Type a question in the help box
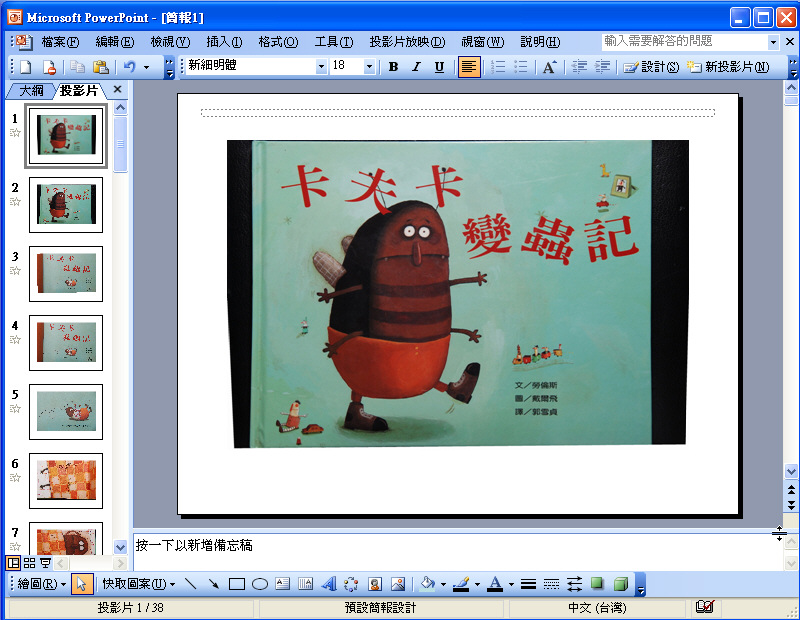Image resolution: width=800 pixels, height=620 pixels. click(x=685, y=42)
